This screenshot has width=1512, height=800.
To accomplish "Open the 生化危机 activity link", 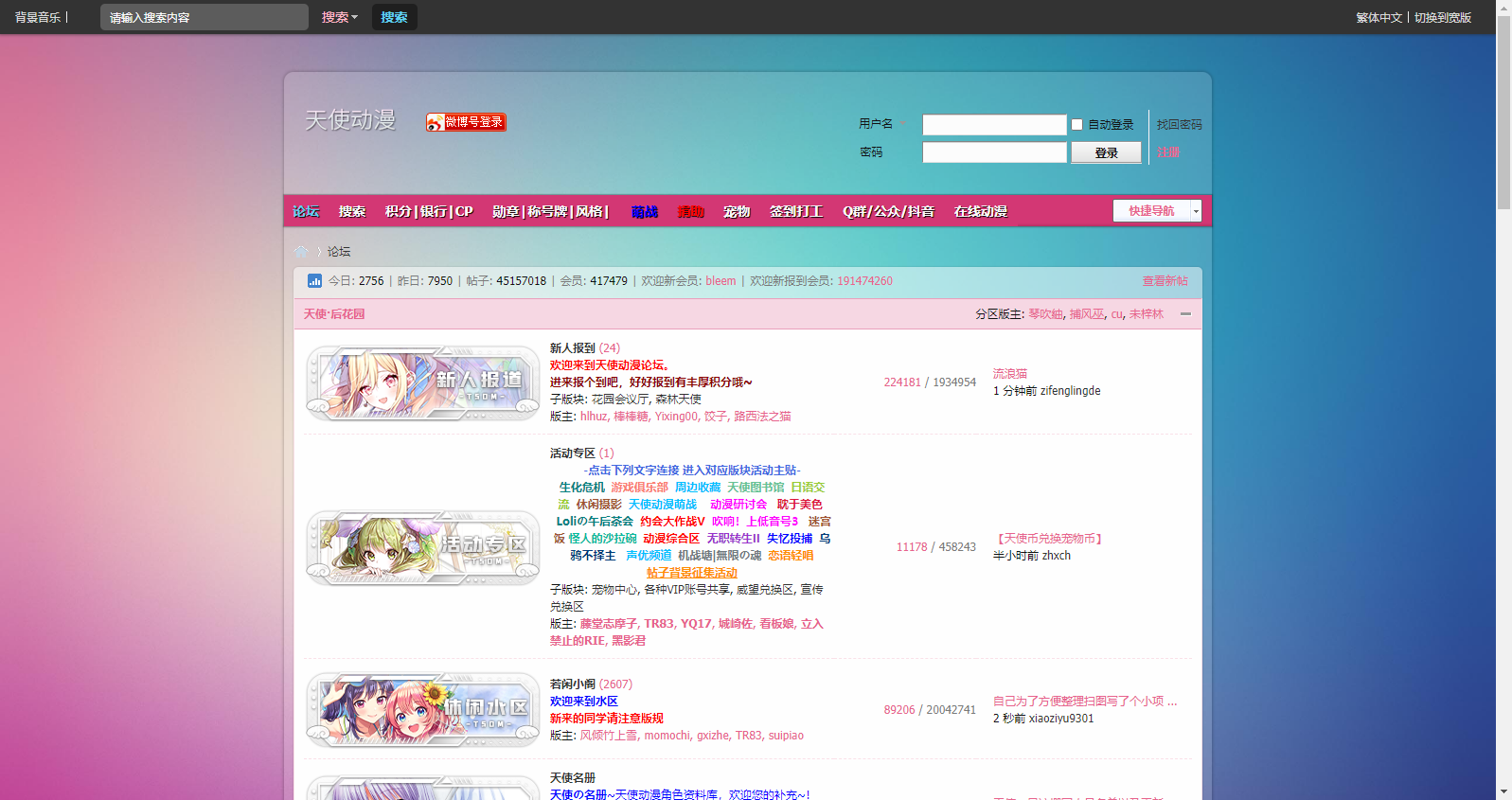I will point(581,488).
